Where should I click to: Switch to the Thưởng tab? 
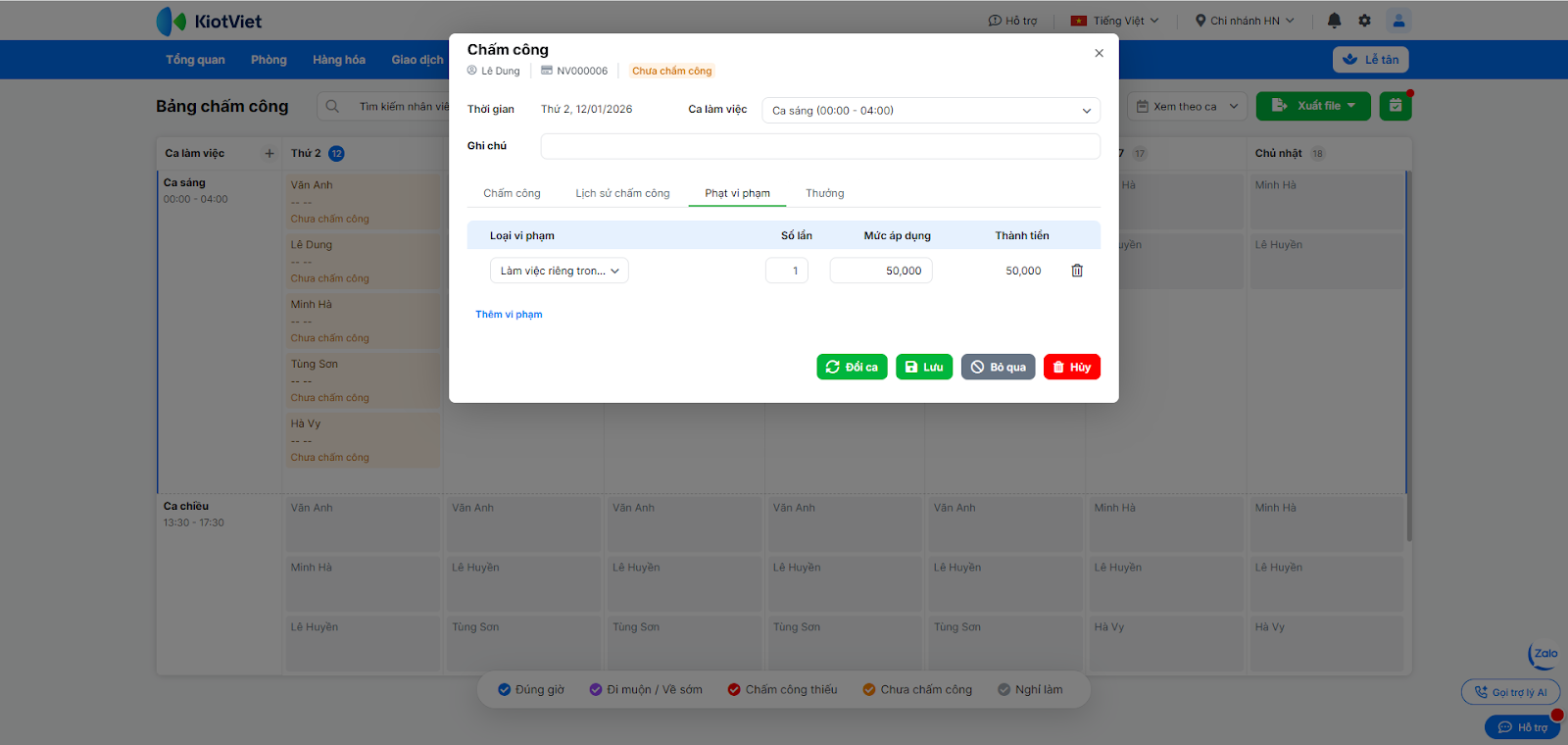point(824,193)
